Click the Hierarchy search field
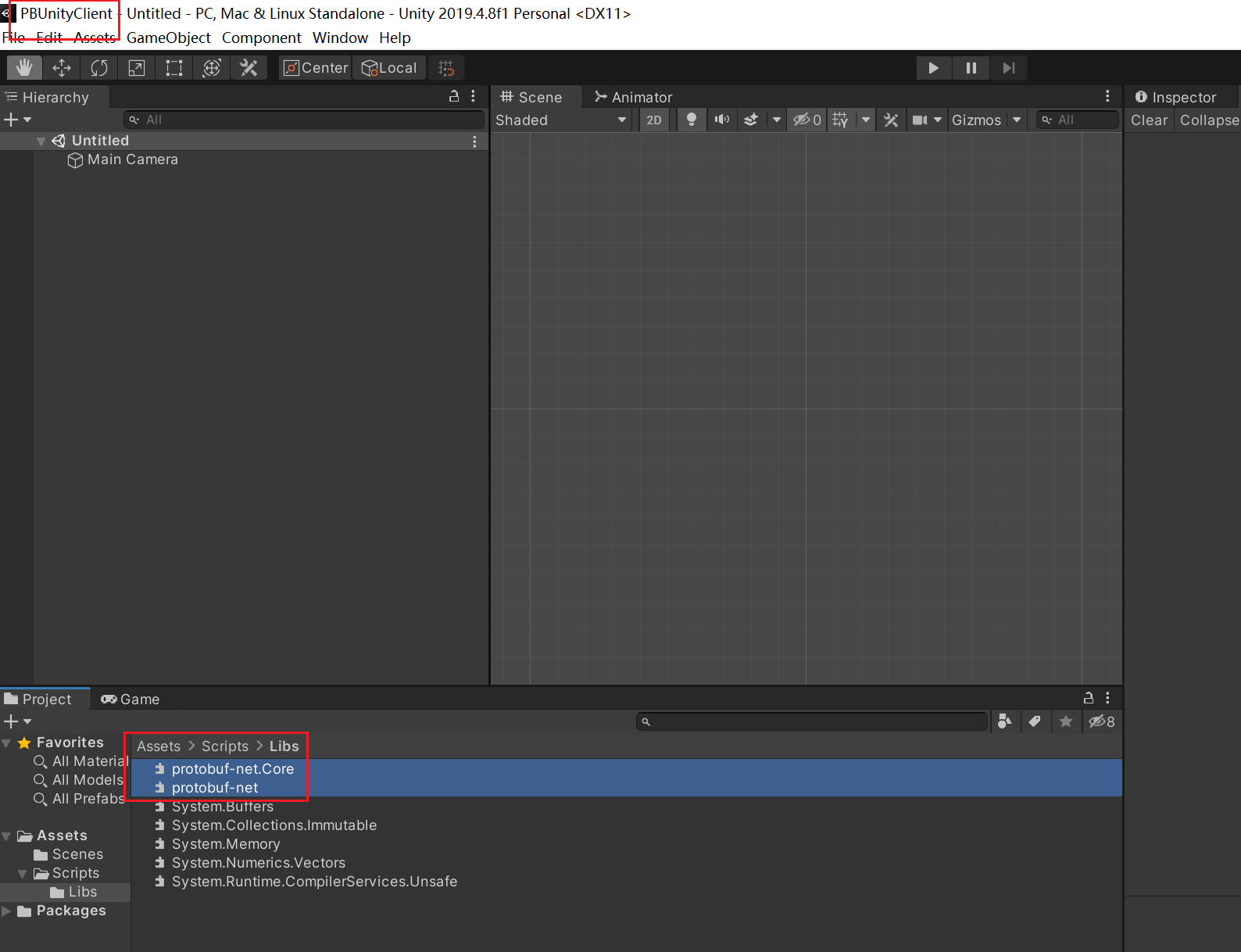 click(x=305, y=120)
